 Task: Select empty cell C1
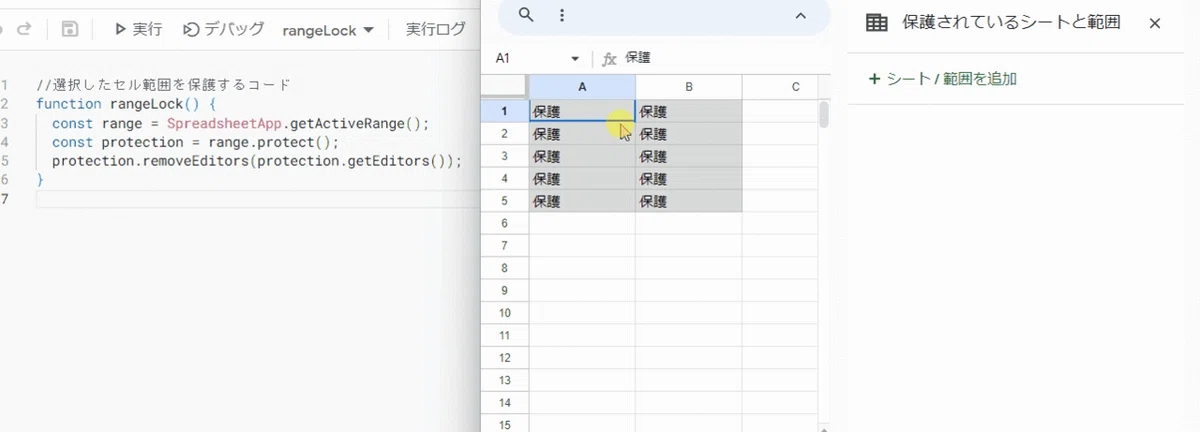click(x=780, y=111)
